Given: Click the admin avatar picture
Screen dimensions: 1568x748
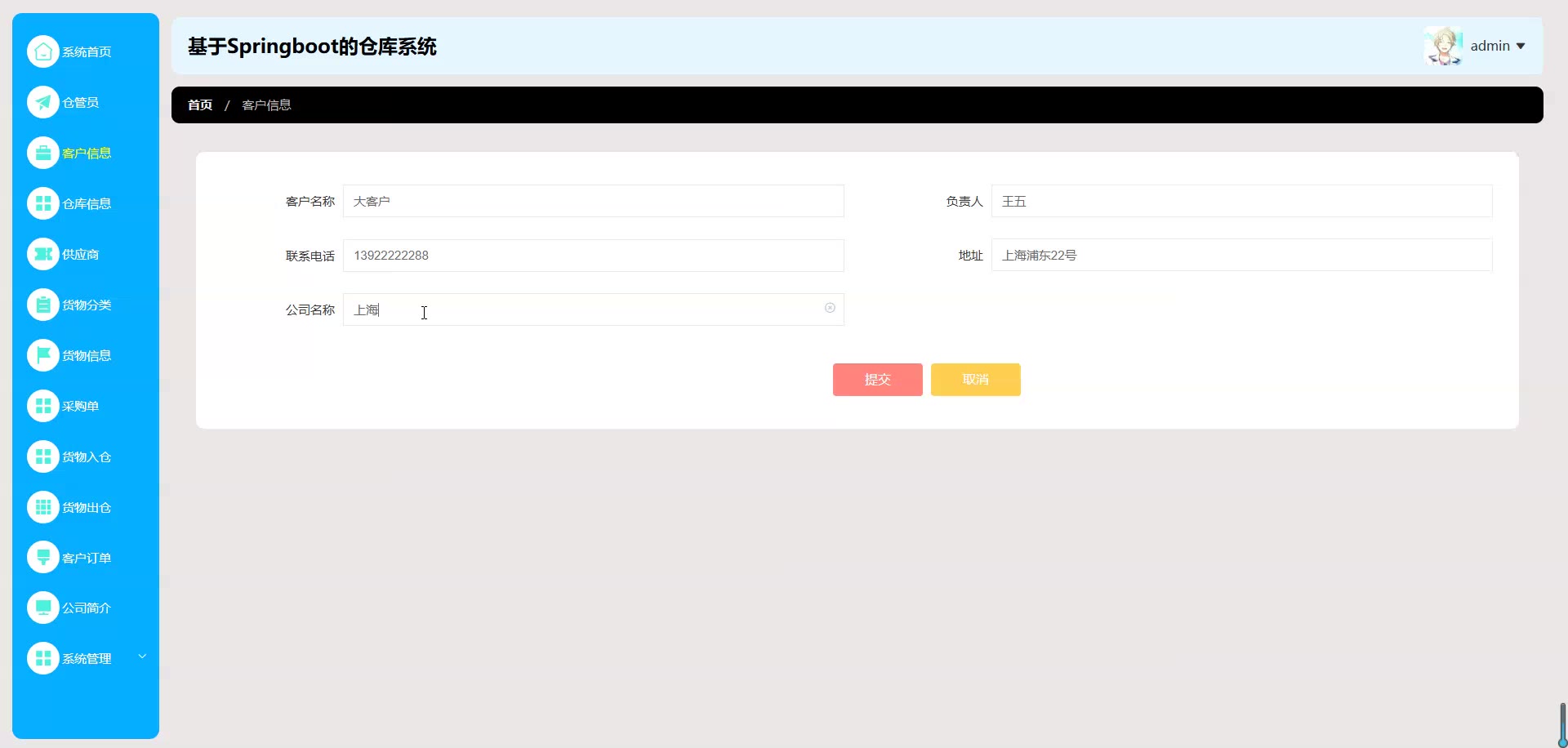Looking at the screenshot, I should click(x=1444, y=46).
